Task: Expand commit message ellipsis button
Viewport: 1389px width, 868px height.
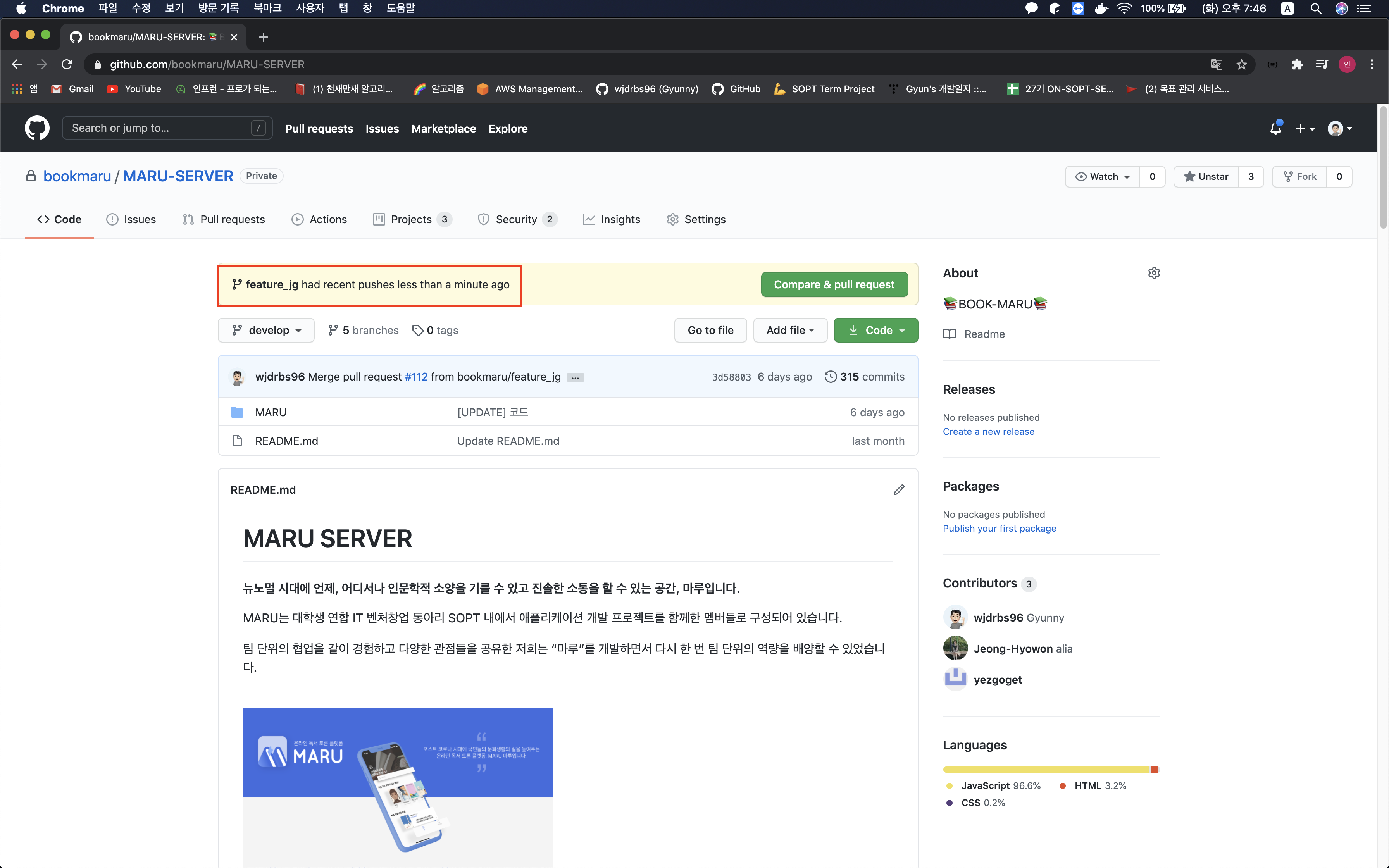Action: (575, 377)
